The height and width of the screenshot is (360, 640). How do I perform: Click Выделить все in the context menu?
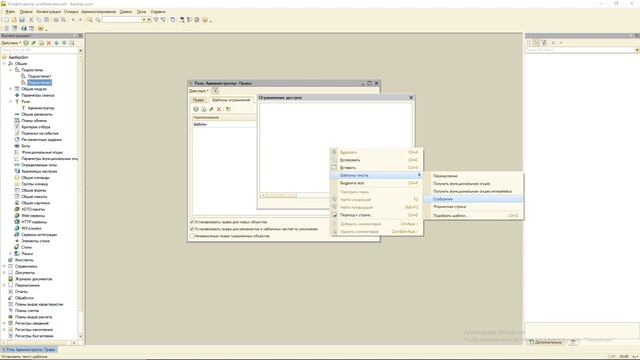click(x=376, y=183)
